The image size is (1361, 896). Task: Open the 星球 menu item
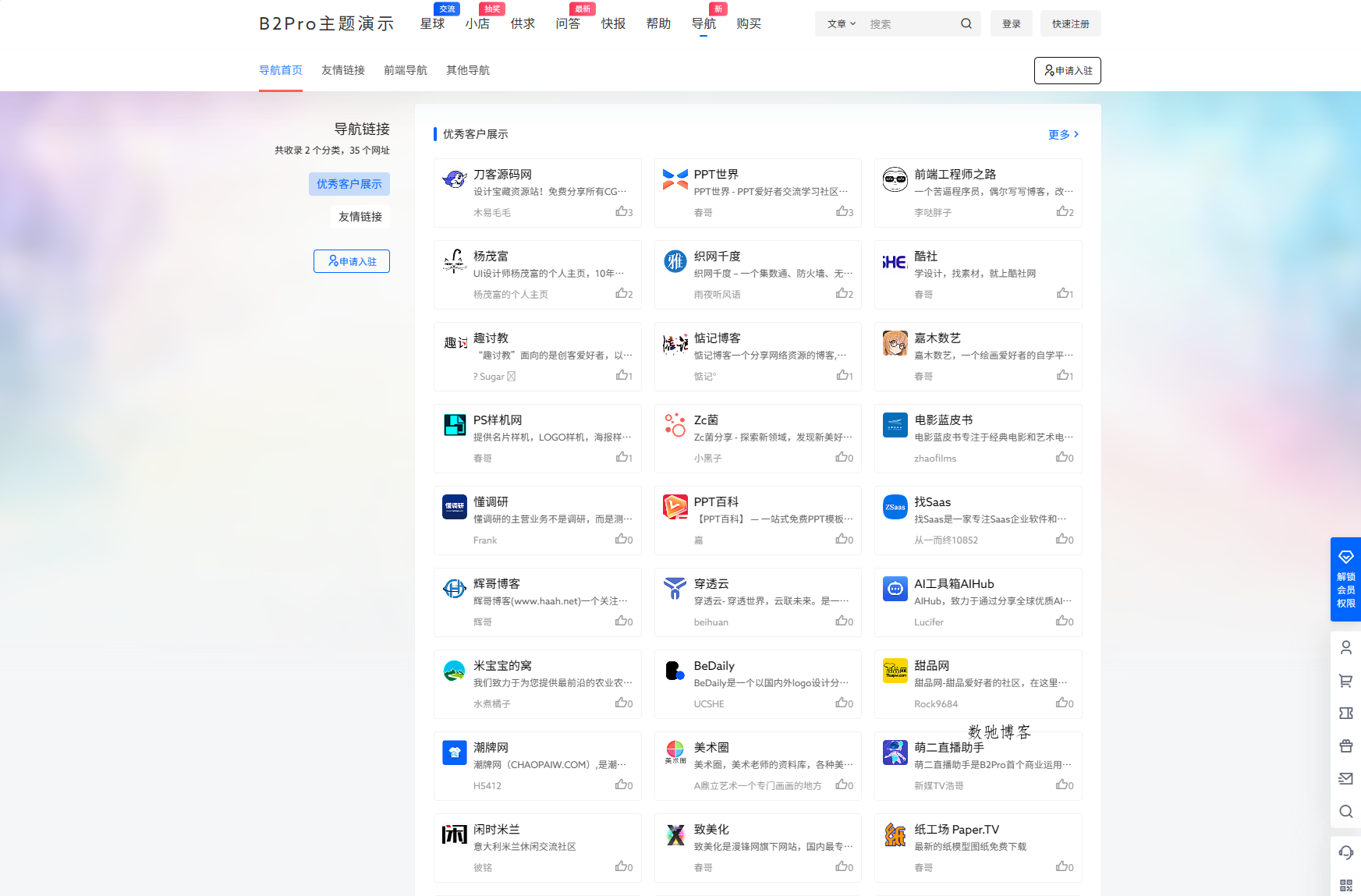tap(432, 23)
